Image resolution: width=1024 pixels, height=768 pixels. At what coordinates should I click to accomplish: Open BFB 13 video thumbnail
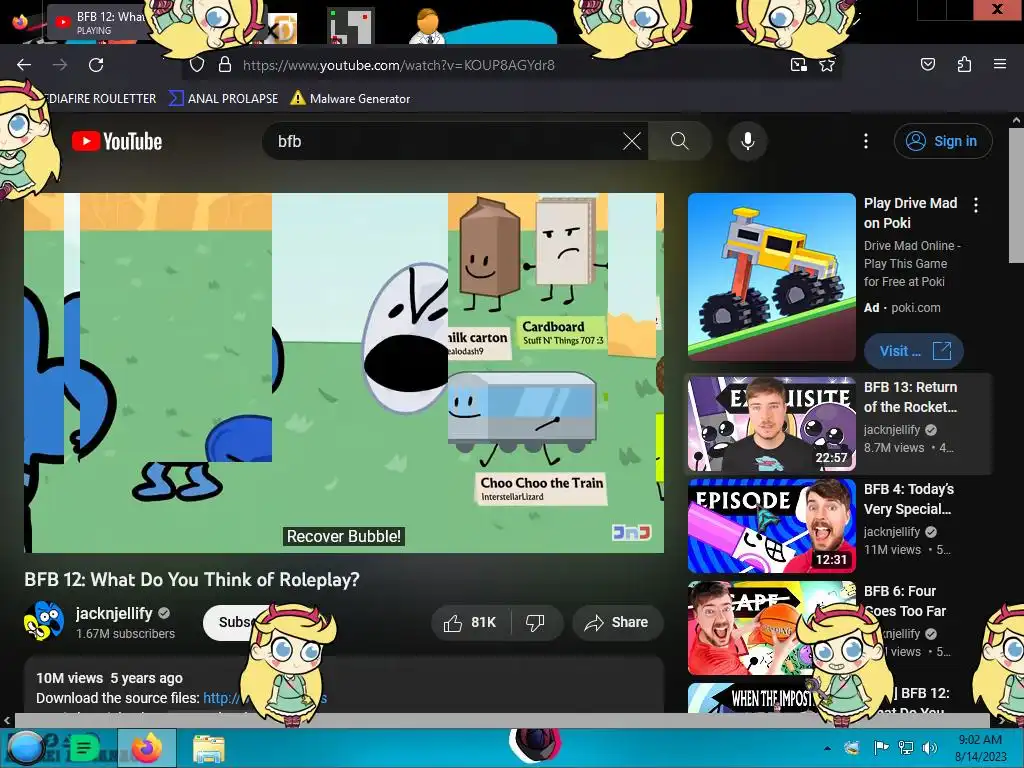(772, 424)
